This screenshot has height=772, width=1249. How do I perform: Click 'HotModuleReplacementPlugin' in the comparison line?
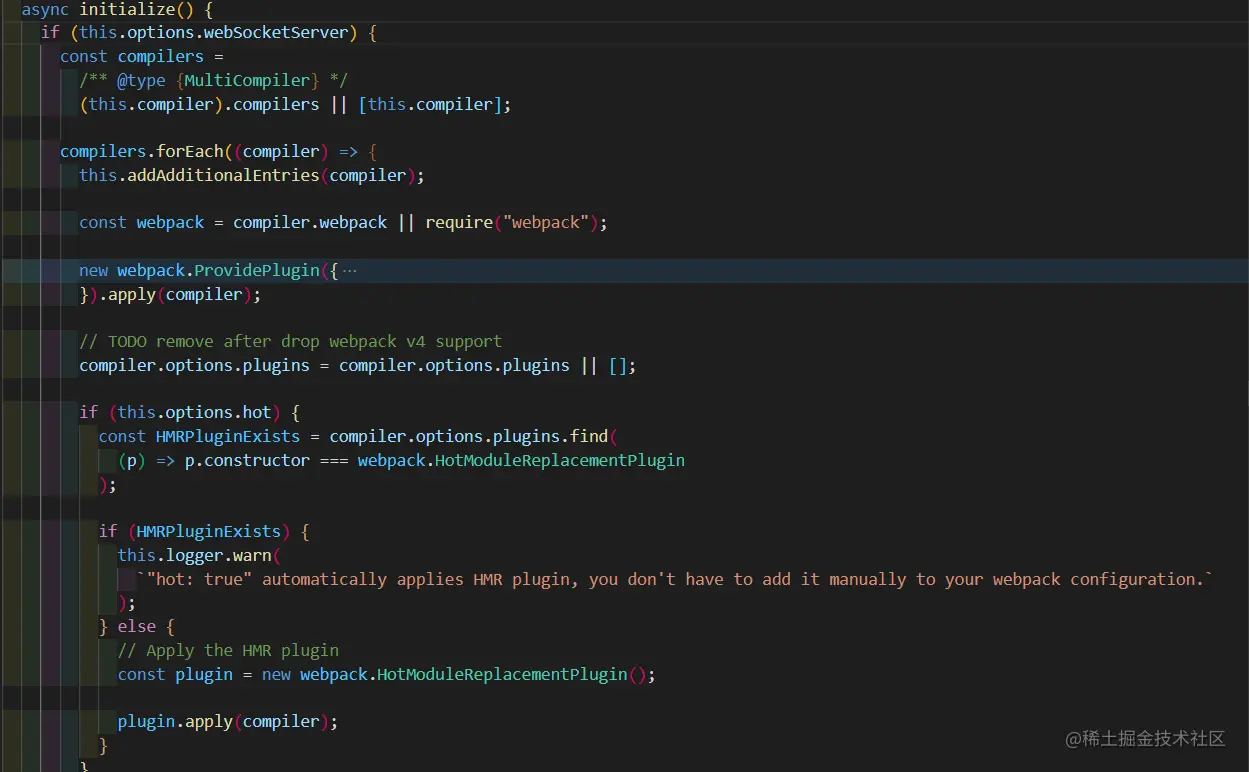[x=560, y=461]
